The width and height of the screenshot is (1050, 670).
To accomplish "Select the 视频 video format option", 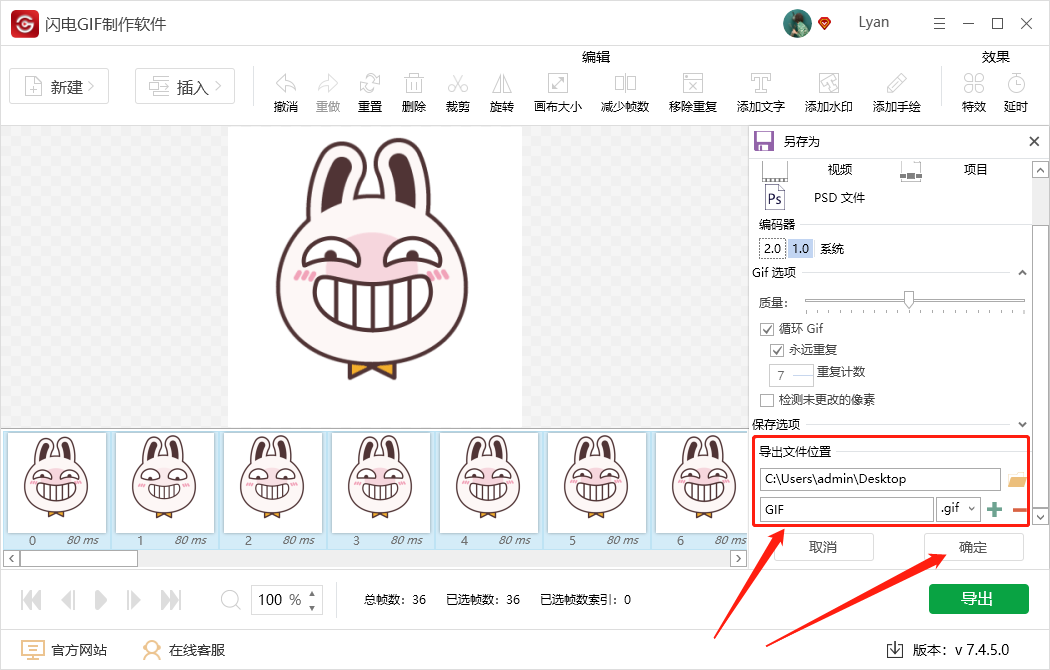I will point(840,169).
